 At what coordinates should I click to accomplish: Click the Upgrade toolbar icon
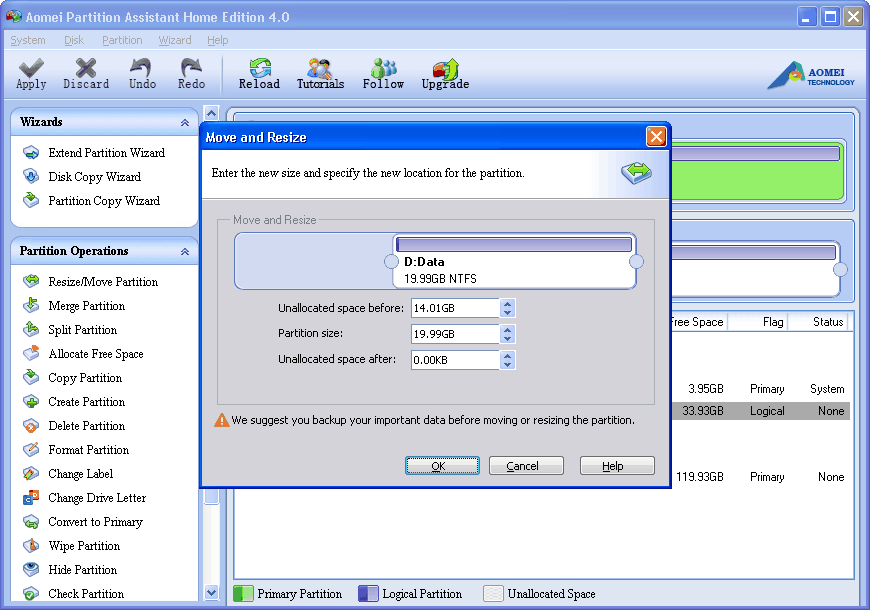point(445,74)
